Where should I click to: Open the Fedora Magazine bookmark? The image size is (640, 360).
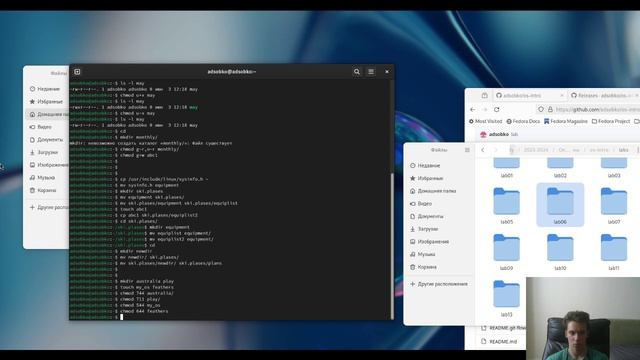pos(566,121)
